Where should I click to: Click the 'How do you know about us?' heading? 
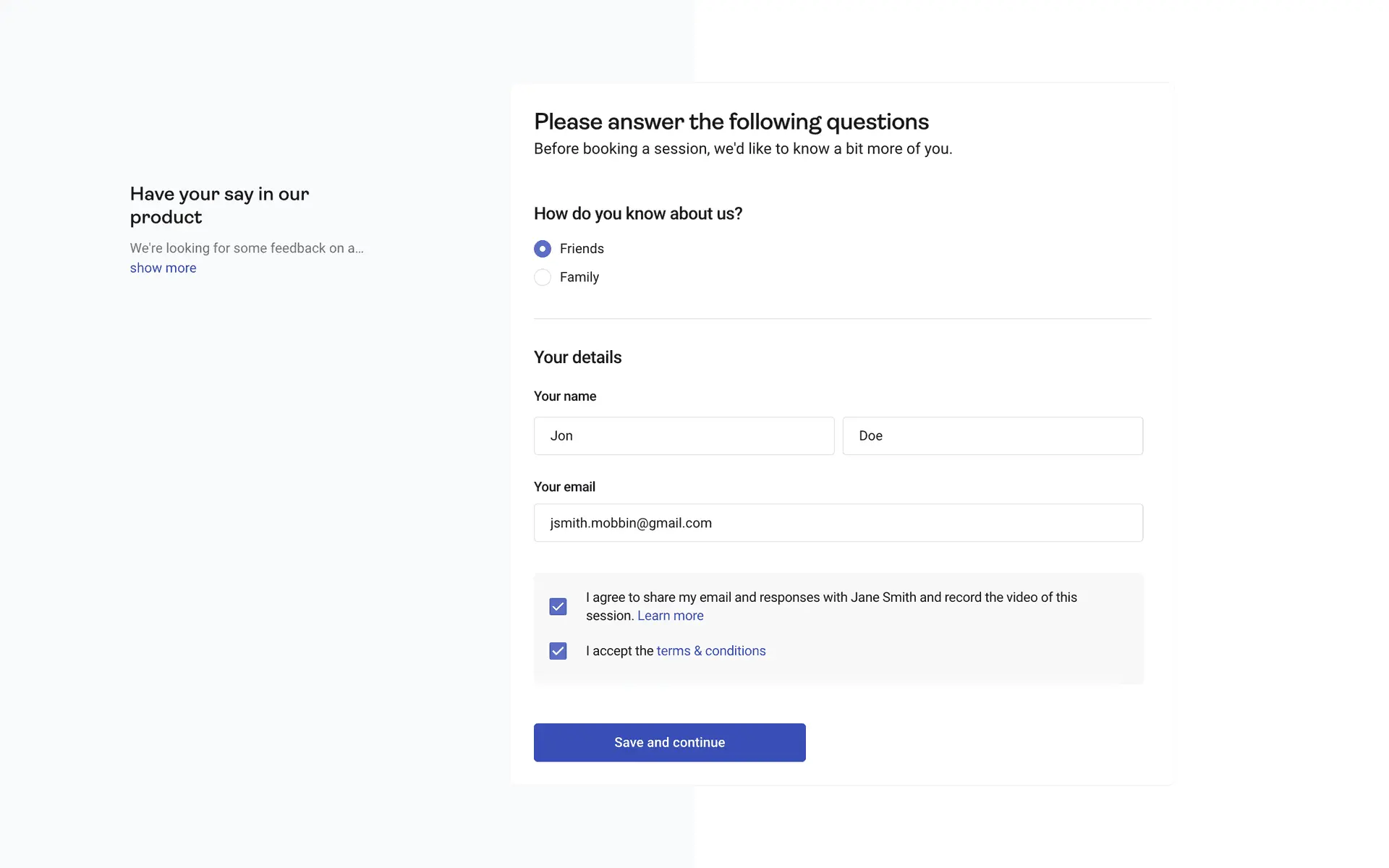point(637,213)
